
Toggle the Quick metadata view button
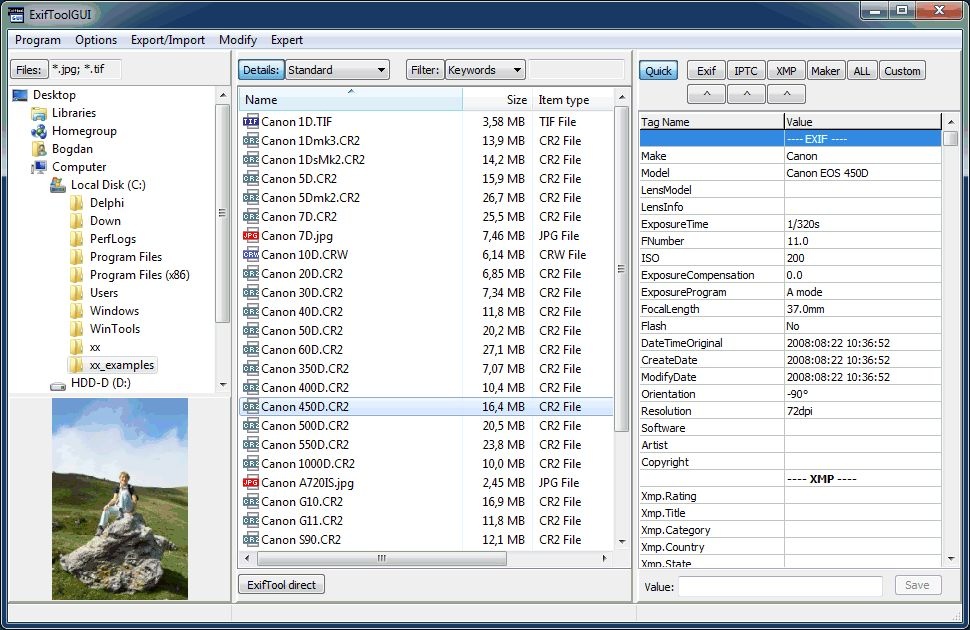coord(658,71)
